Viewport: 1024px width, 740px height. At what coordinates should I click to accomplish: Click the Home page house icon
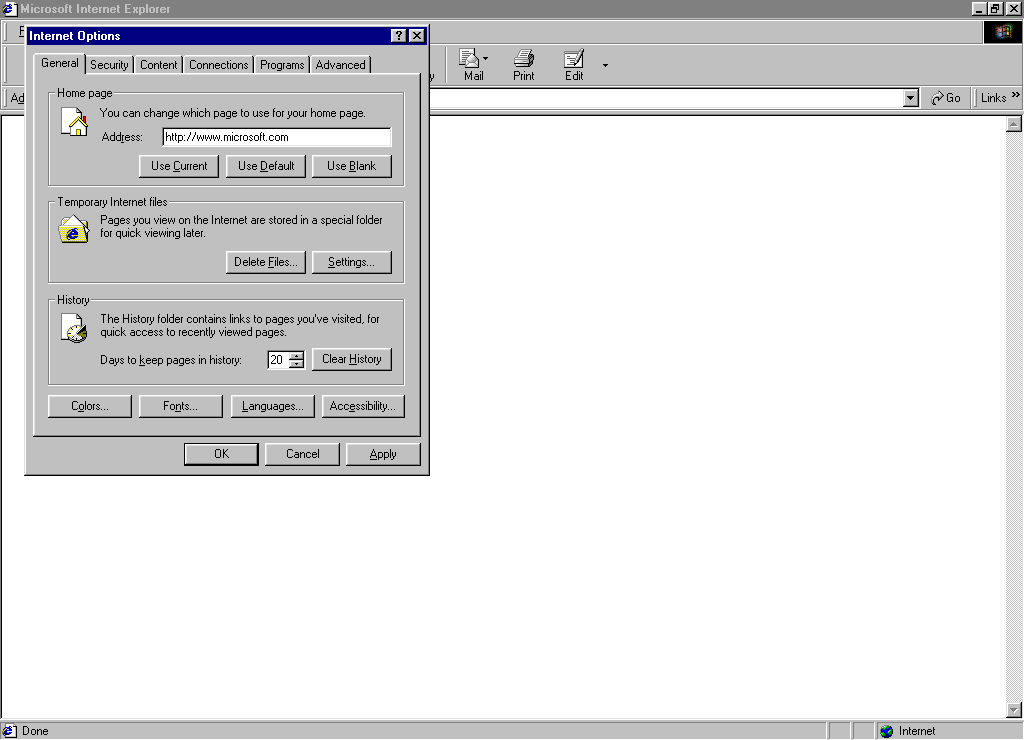(x=74, y=121)
